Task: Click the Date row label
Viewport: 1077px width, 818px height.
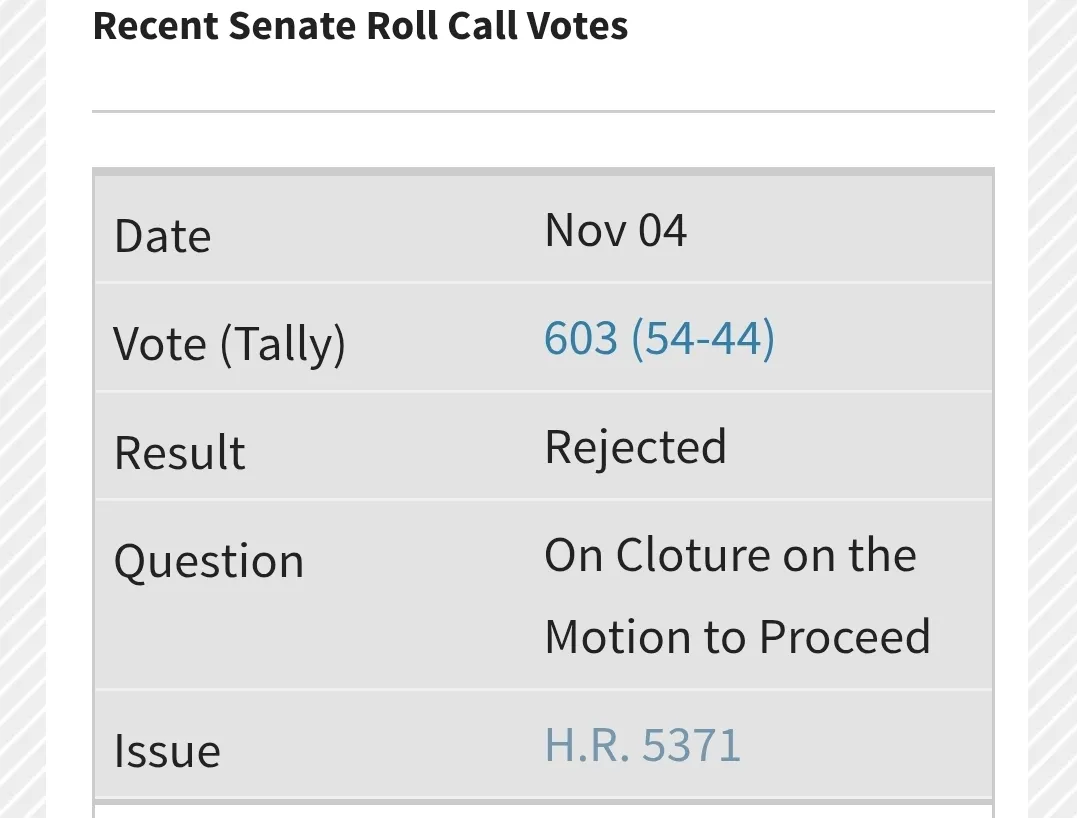Action: click(163, 237)
